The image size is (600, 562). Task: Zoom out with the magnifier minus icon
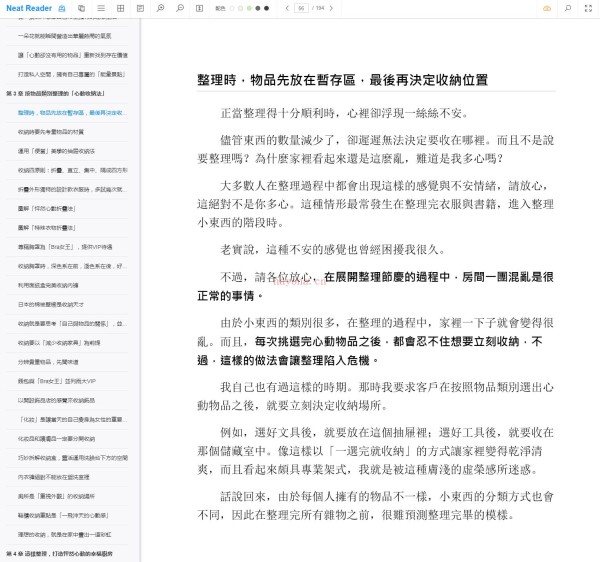[180, 8]
